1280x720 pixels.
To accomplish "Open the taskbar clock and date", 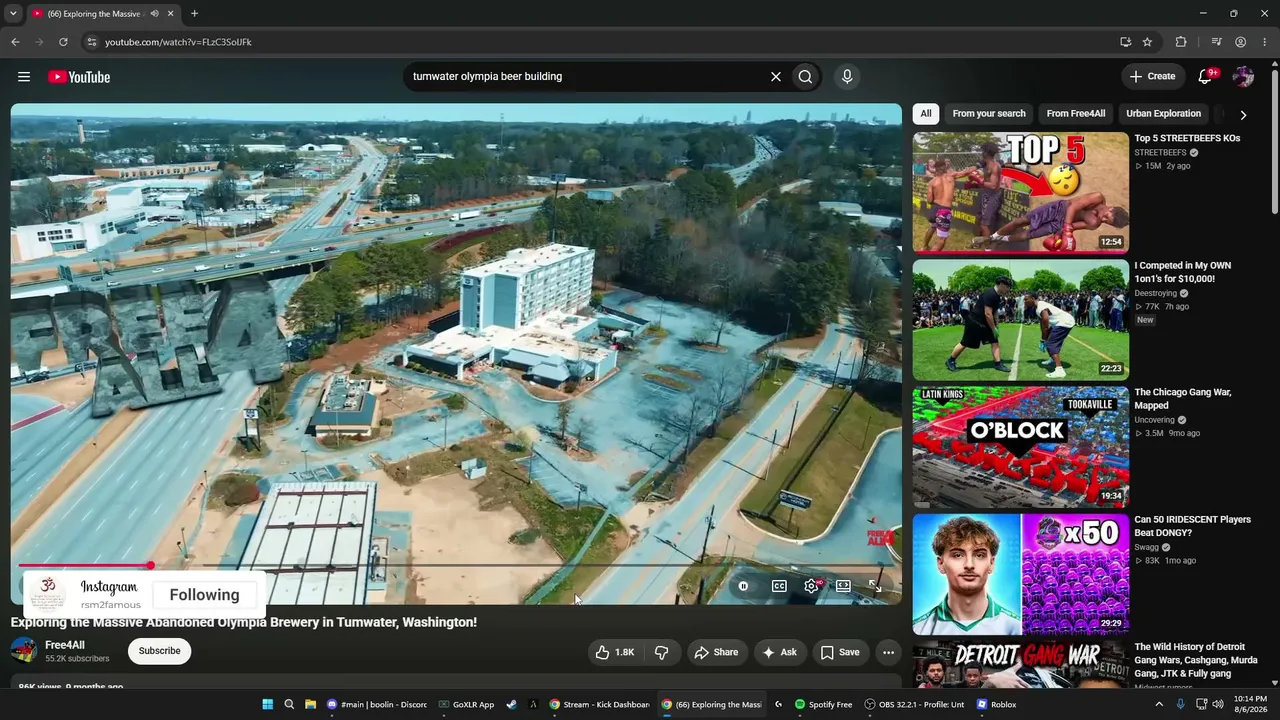I will click(x=1252, y=704).
